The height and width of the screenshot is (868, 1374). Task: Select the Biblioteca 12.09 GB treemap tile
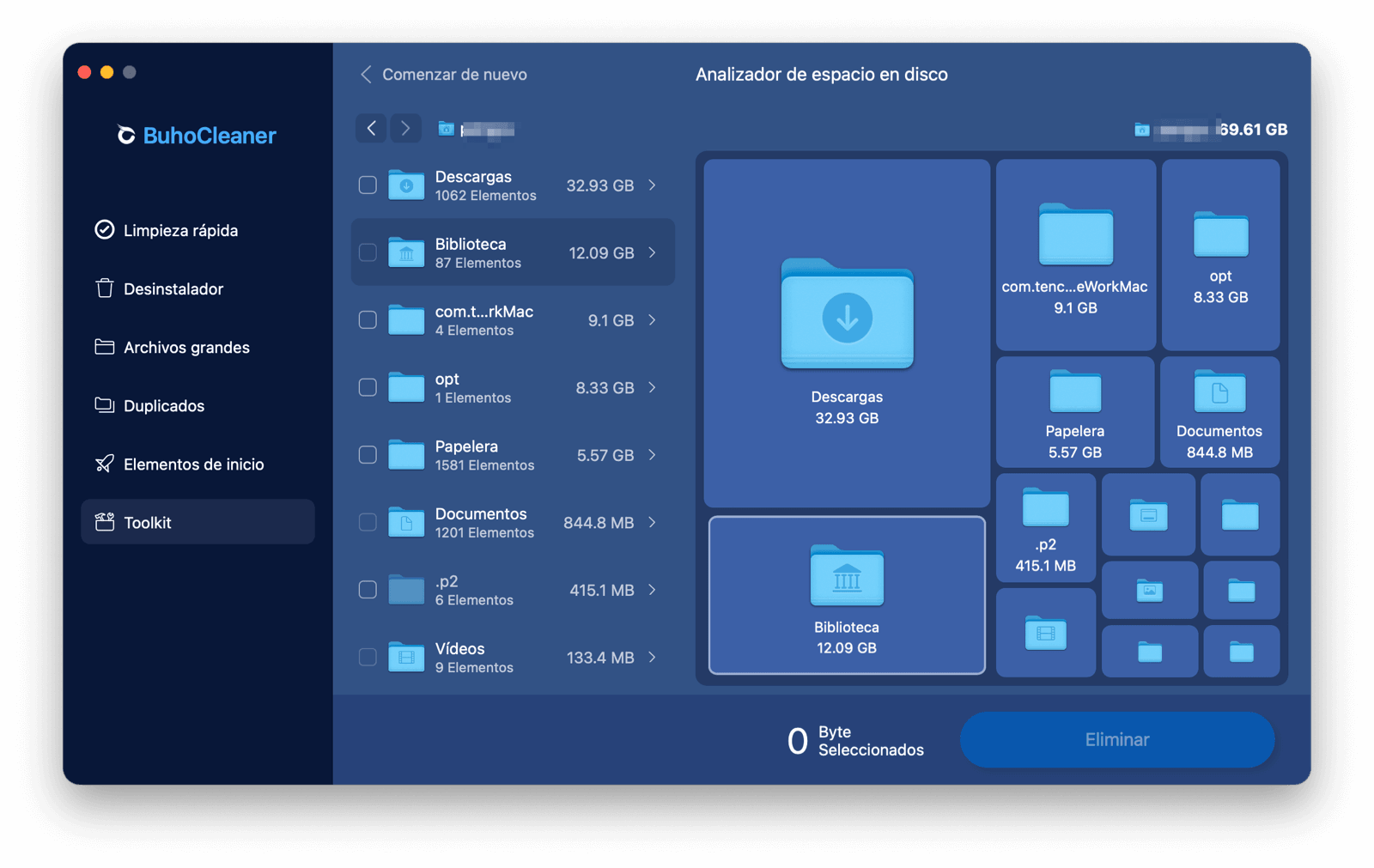tap(847, 595)
